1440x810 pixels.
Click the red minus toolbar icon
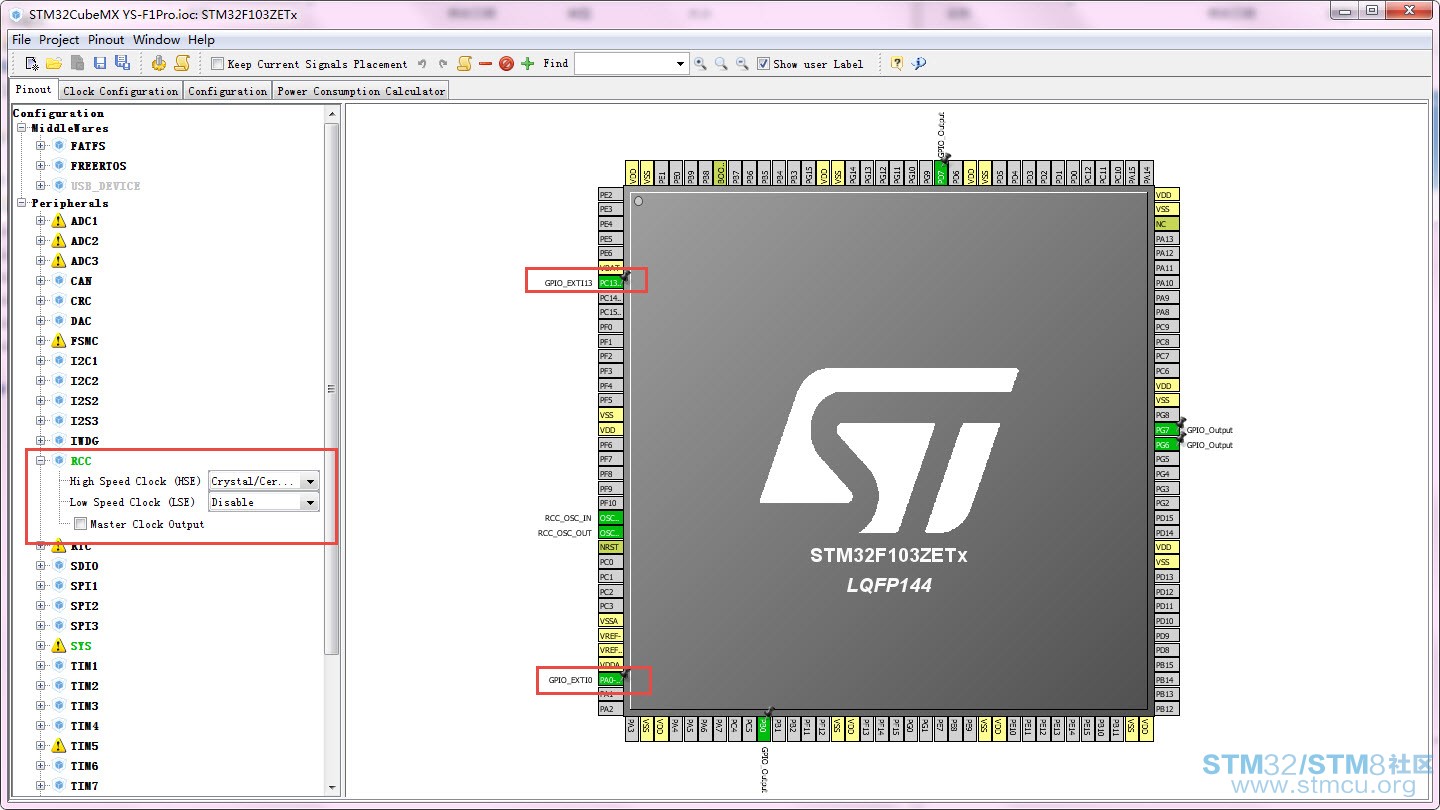(x=486, y=64)
